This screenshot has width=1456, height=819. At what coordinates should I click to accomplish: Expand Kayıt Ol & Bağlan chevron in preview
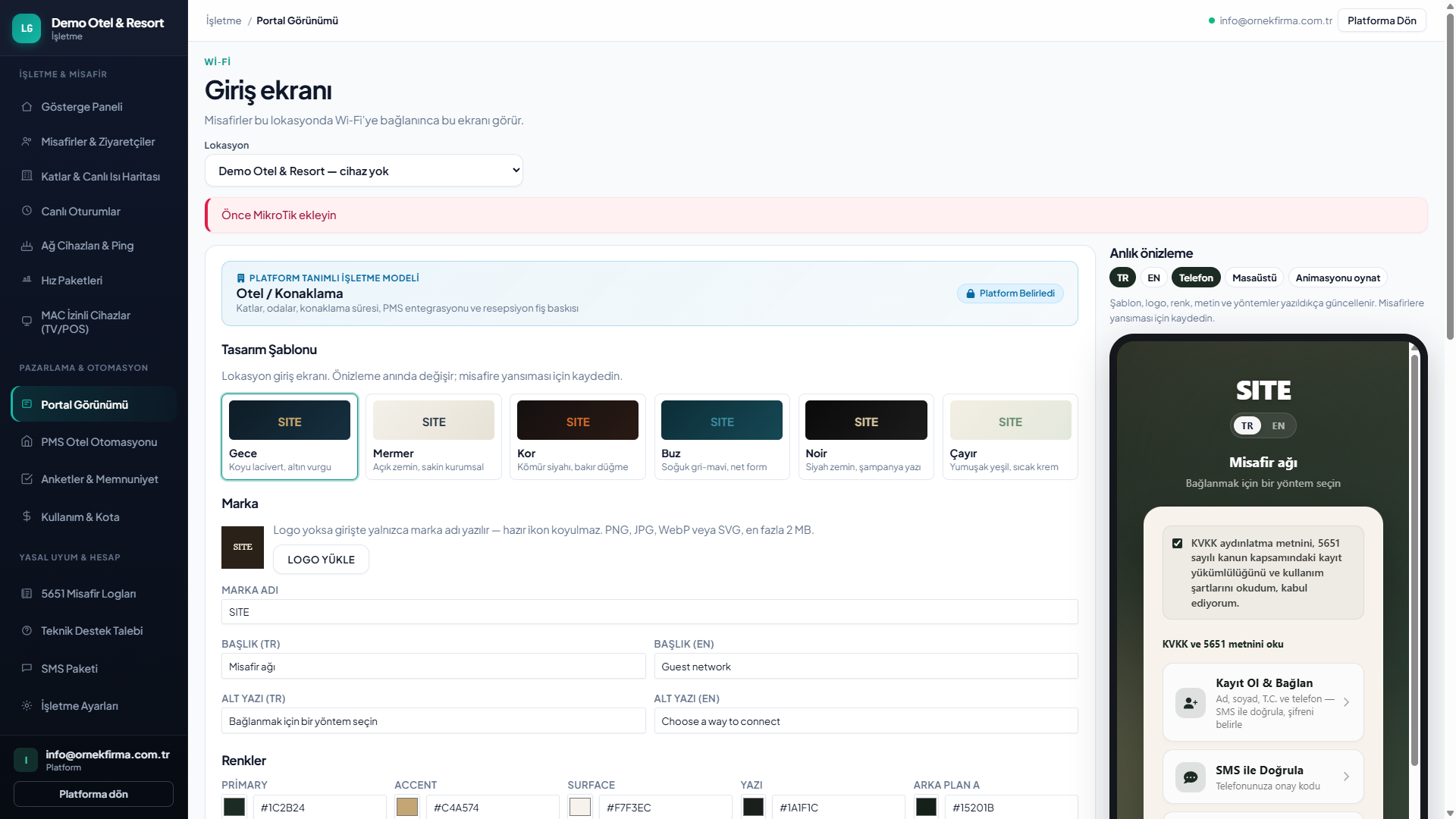1346,702
